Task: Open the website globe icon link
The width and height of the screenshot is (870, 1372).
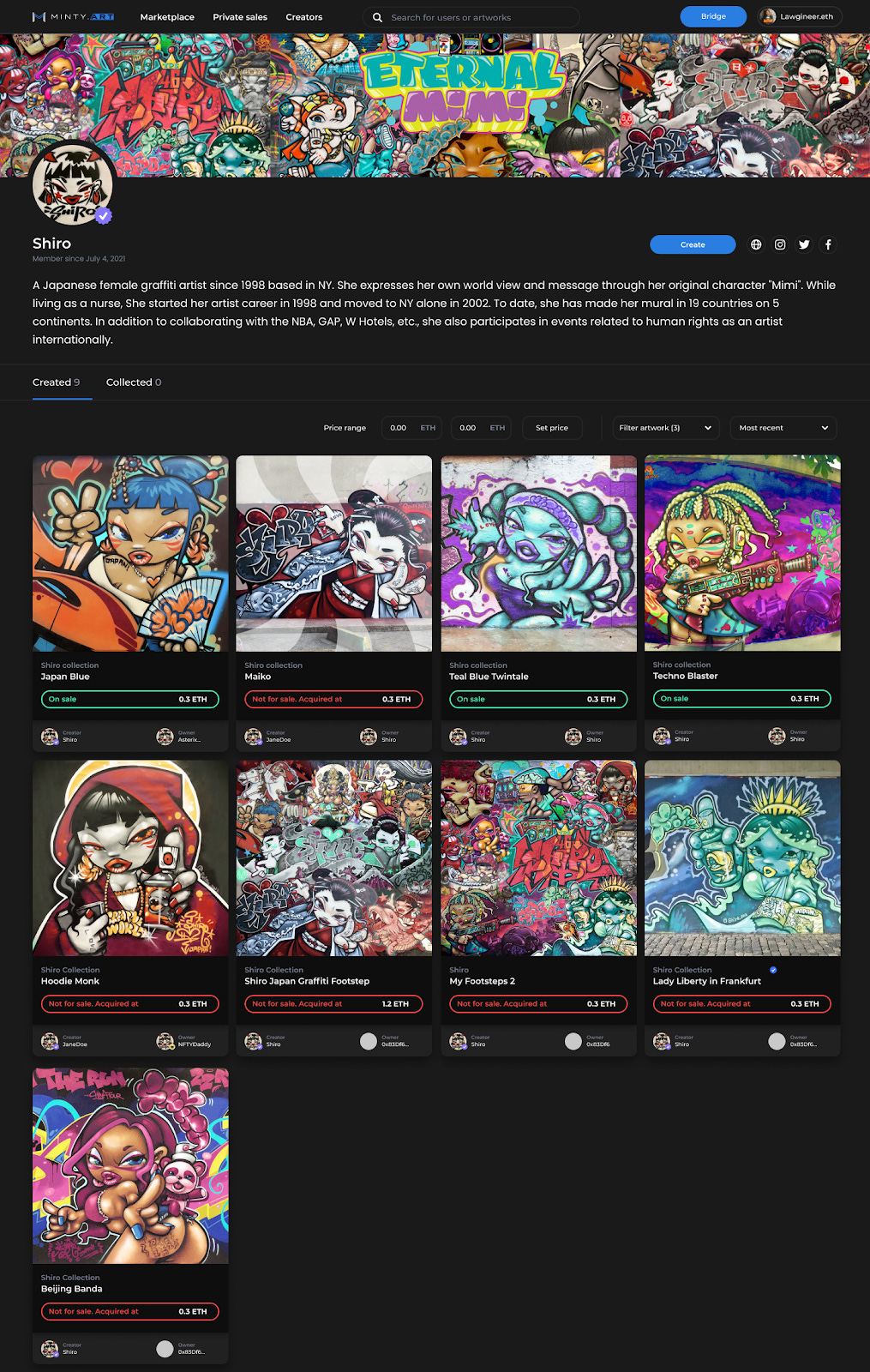Action: click(x=756, y=244)
